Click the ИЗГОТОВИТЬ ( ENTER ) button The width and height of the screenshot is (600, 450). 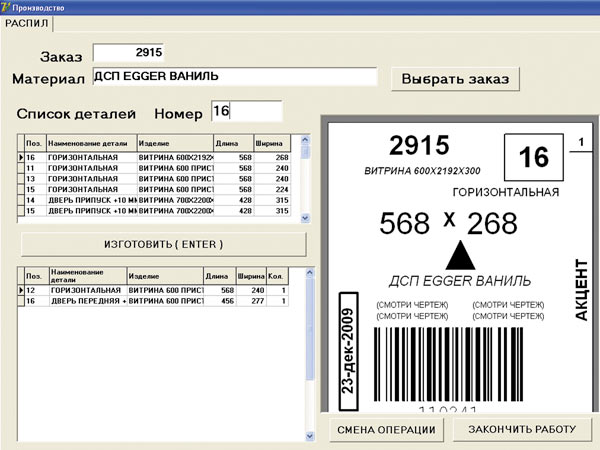coord(164,244)
